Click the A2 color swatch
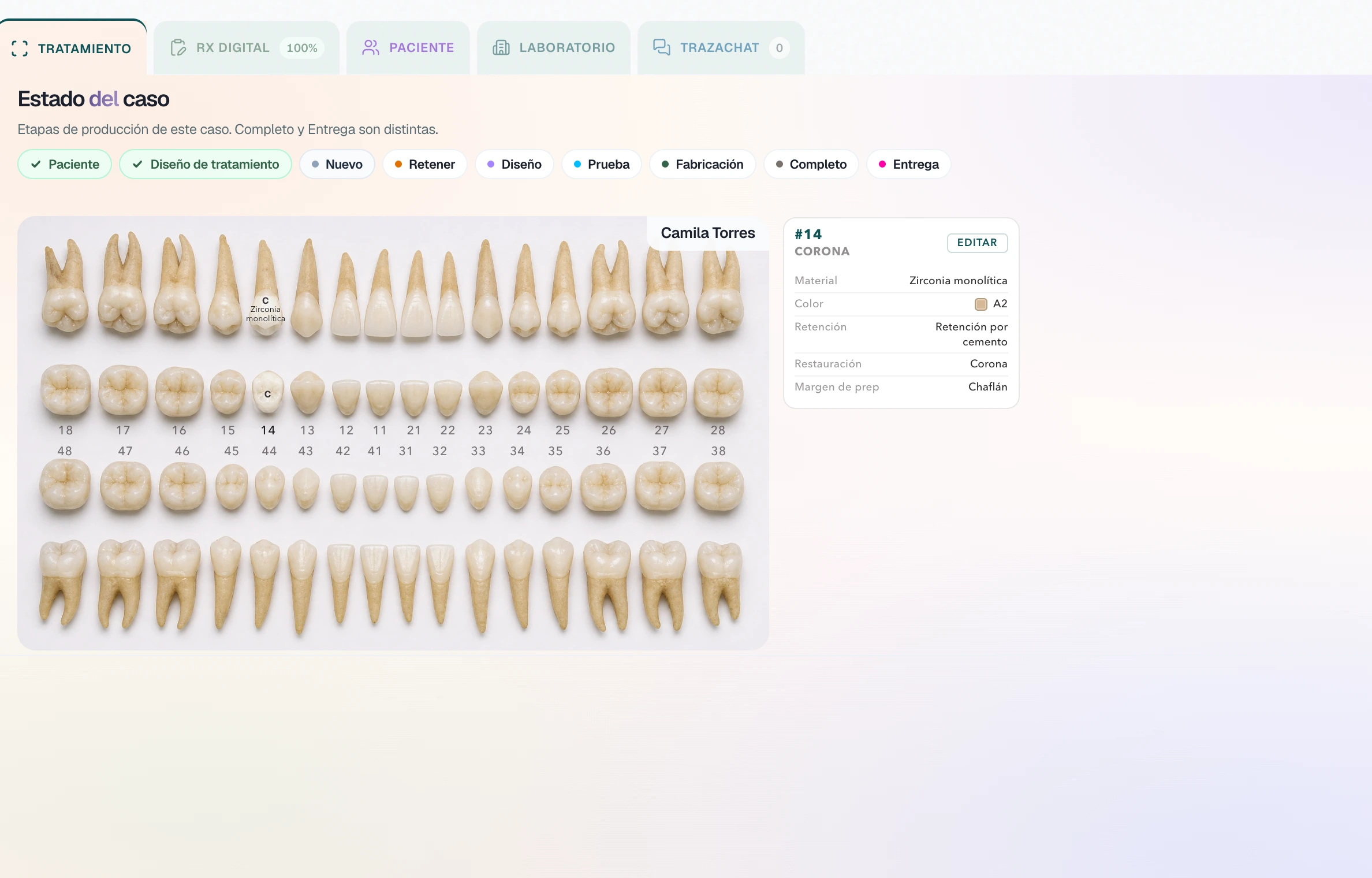This screenshot has height=878, width=1372. (x=980, y=304)
